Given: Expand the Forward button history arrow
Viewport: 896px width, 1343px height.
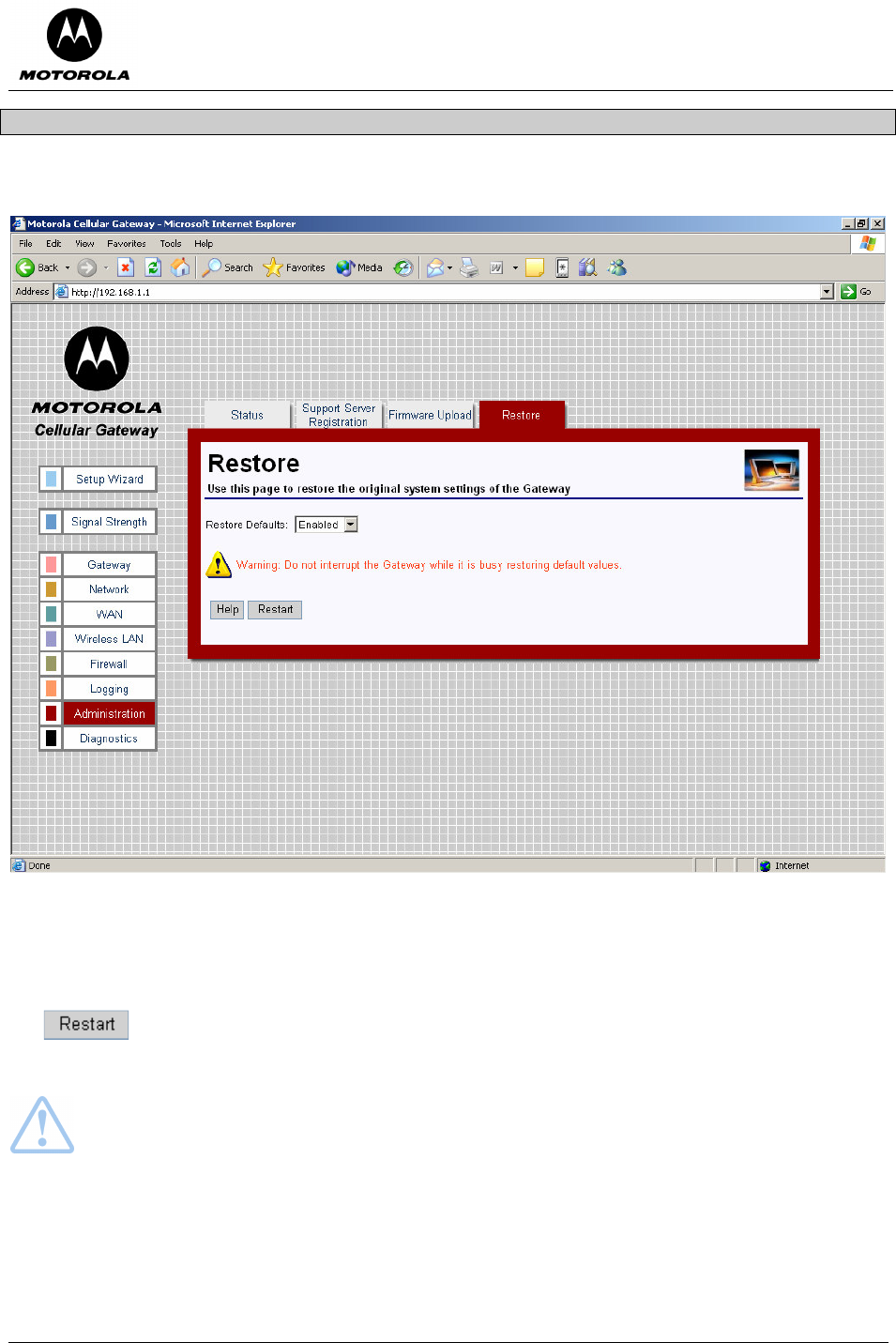Looking at the screenshot, I should click(106, 267).
